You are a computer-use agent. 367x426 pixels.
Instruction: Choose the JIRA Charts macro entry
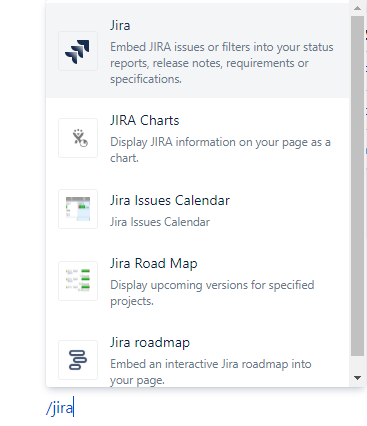(197, 138)
